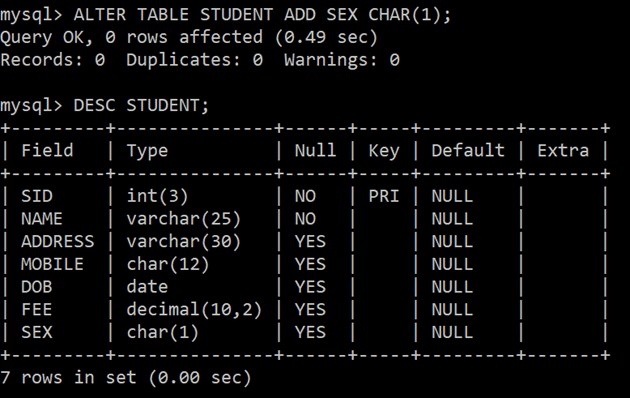Click the Default column header
630x398 pixels.
(468, 151)
